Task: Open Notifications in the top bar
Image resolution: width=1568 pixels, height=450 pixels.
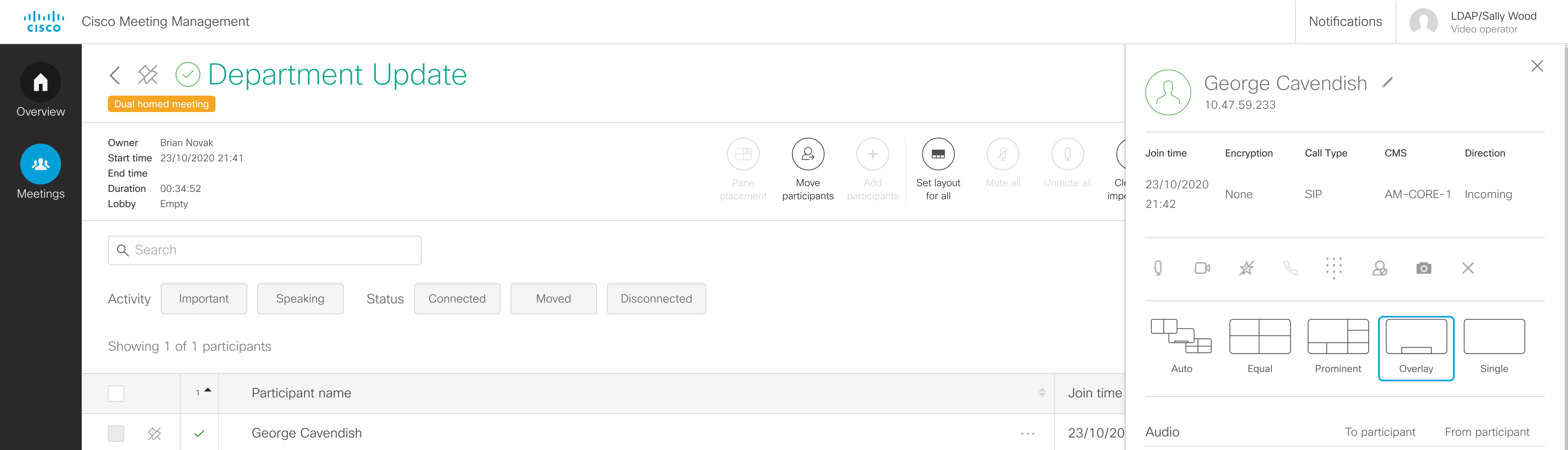Action: pos(1345,21)
